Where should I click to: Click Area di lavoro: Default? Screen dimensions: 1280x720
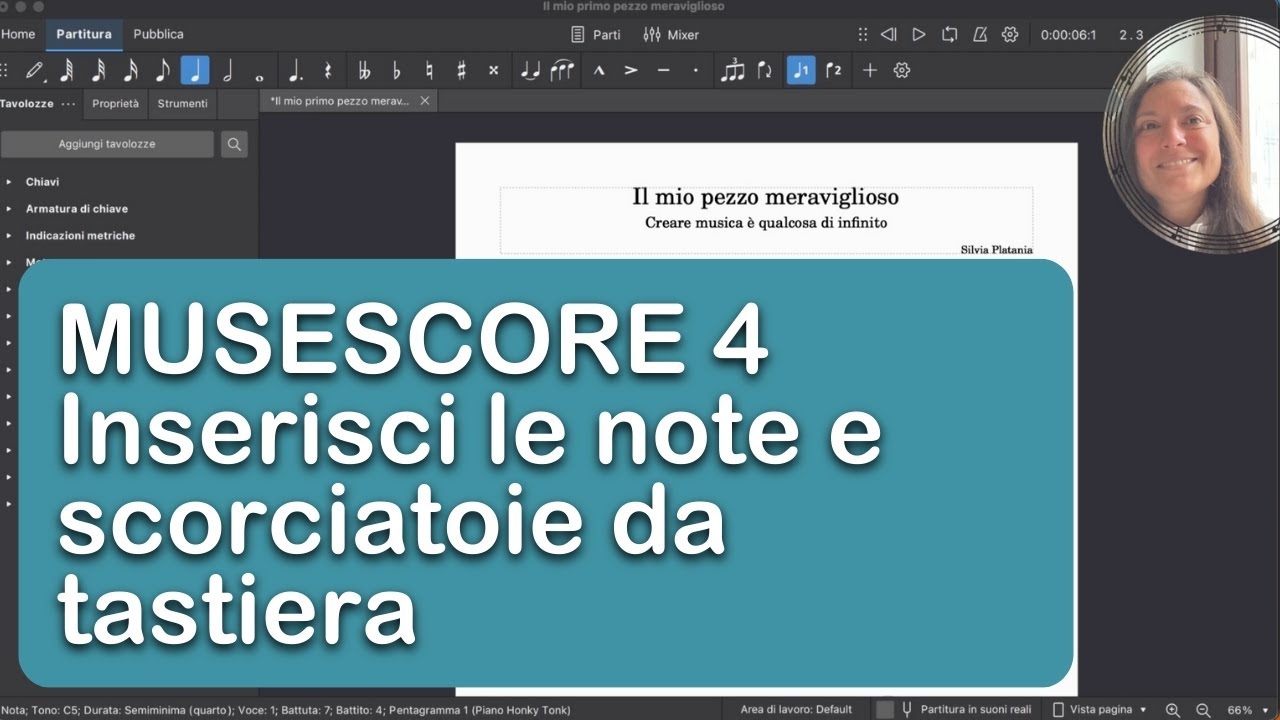(x=796, y=710)
